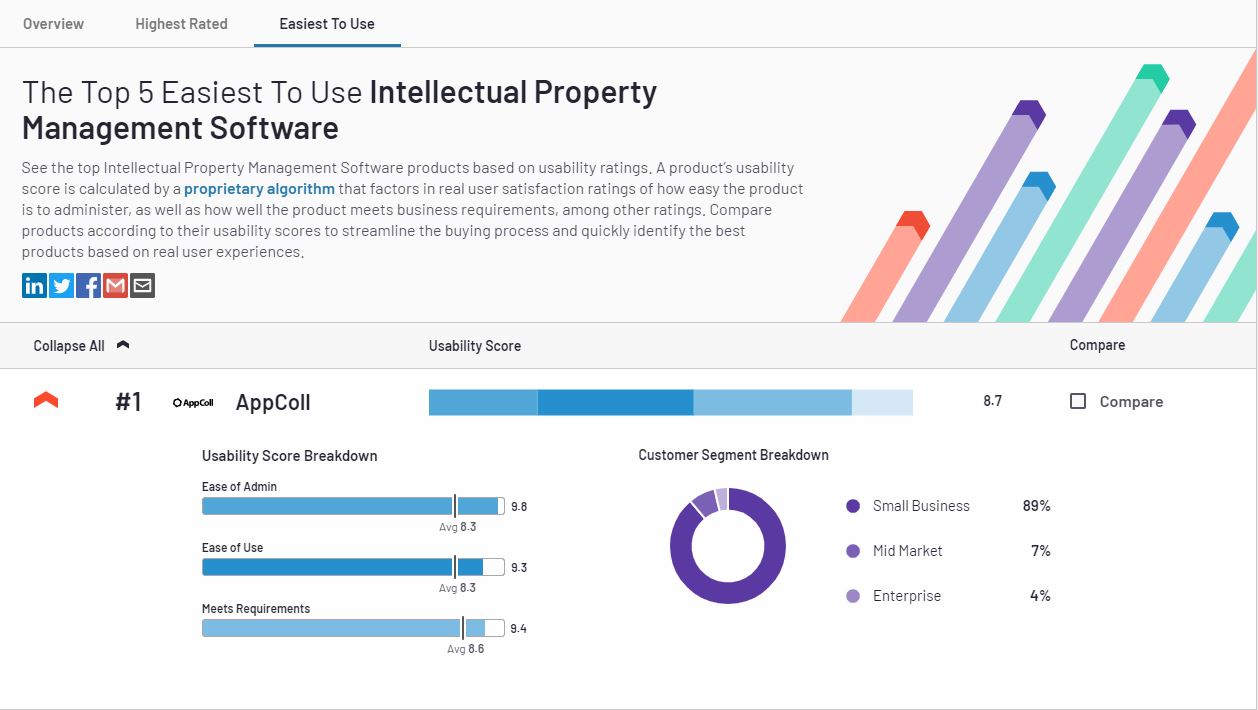Click the email envelope share icon
The image size is (1258, 710).
point(142,286)
